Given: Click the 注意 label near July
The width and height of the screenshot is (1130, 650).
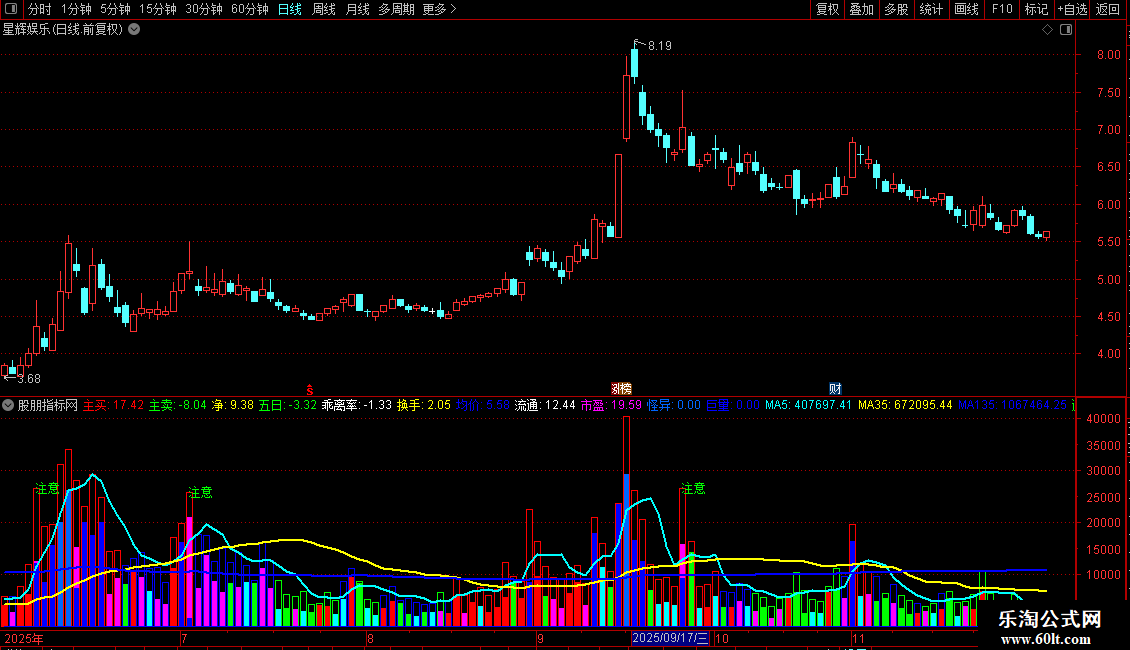Looking at the screenshot, I should click(200, 493).
